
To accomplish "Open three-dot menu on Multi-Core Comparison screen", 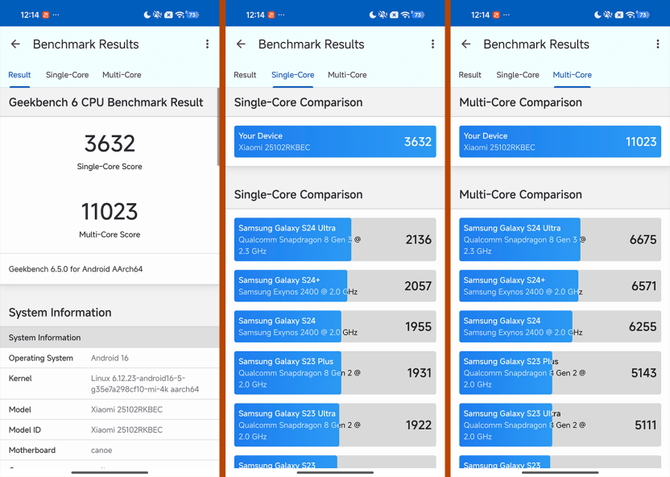I will [658, 44].
